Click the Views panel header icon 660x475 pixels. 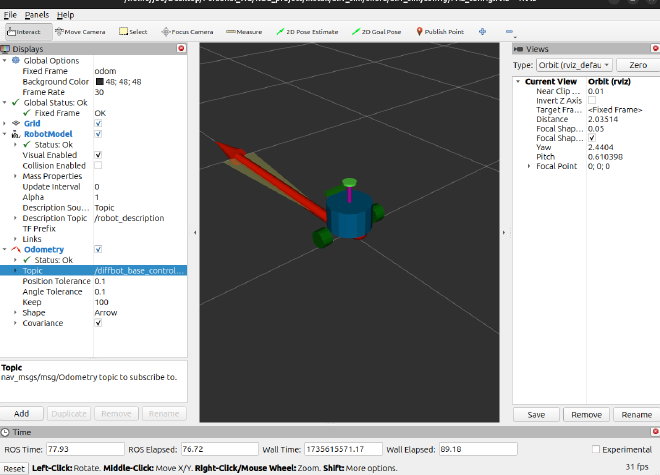coord(518,49)
